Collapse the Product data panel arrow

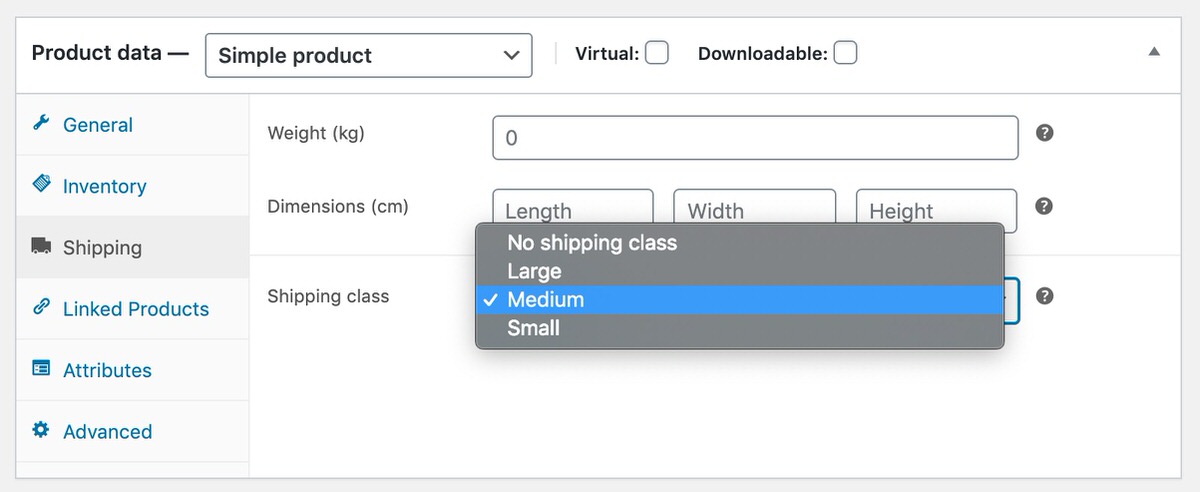(1154, 51)
